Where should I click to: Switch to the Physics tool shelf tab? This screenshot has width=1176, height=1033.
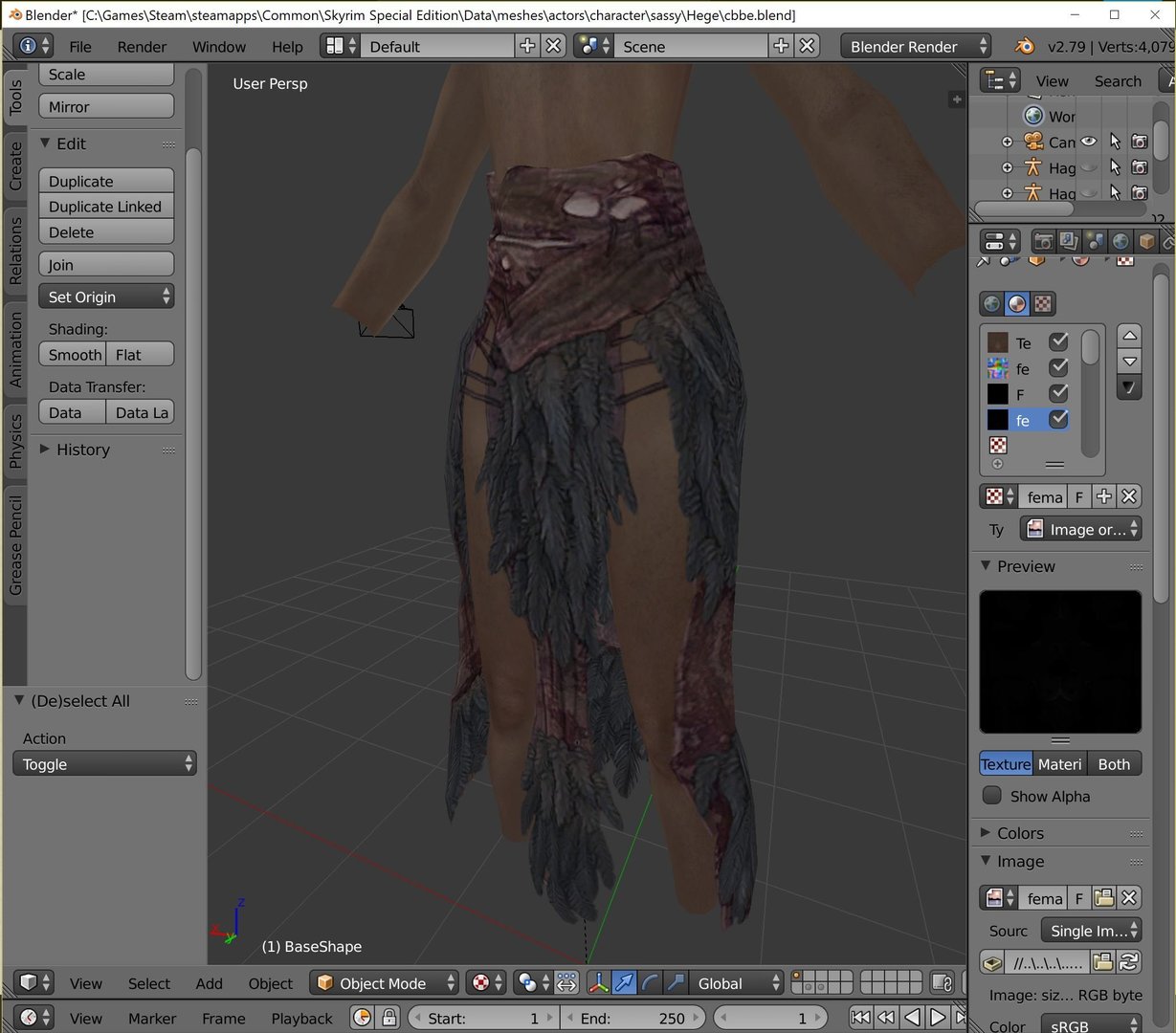15,441
